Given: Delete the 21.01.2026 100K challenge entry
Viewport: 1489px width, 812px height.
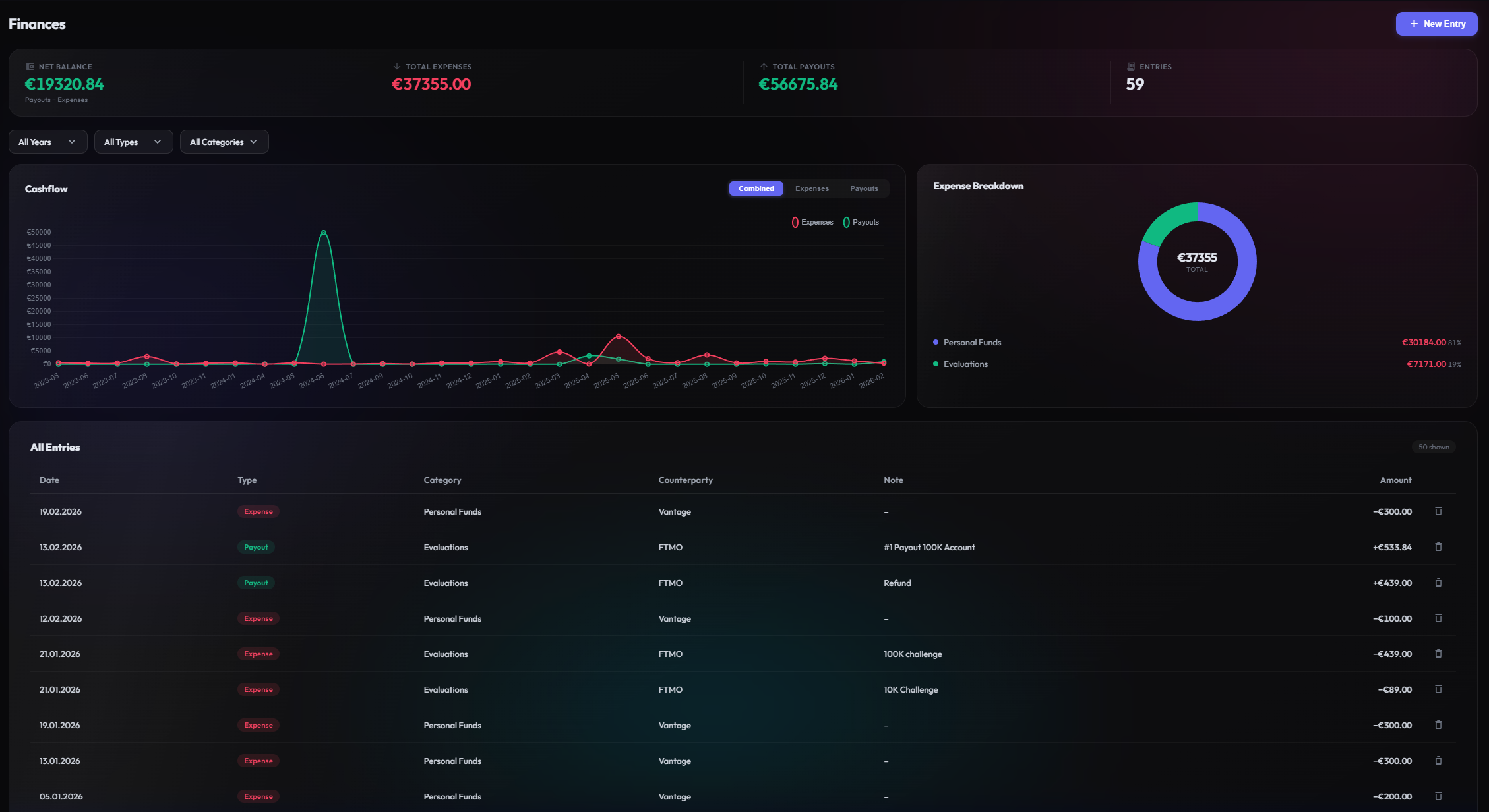Looking at the screenshot, I should [x=1438, y=654].
